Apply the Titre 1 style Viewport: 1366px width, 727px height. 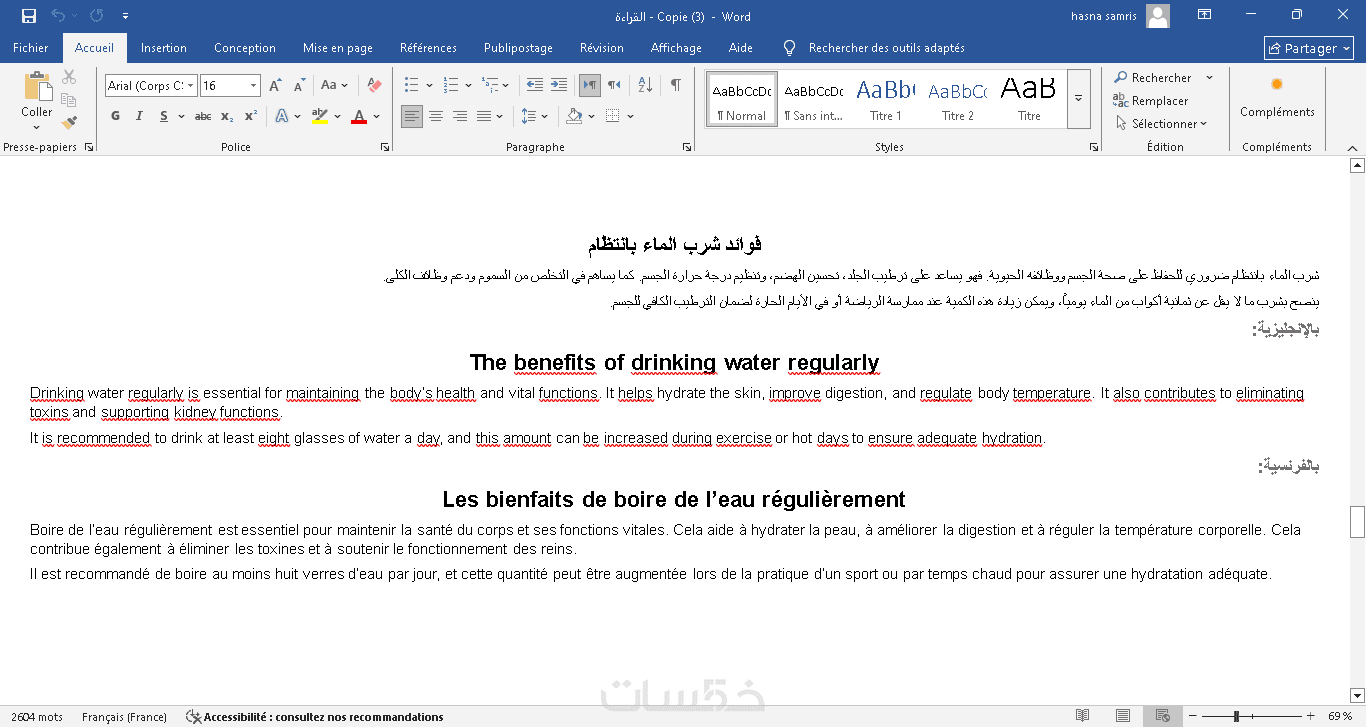coord(885,99)
